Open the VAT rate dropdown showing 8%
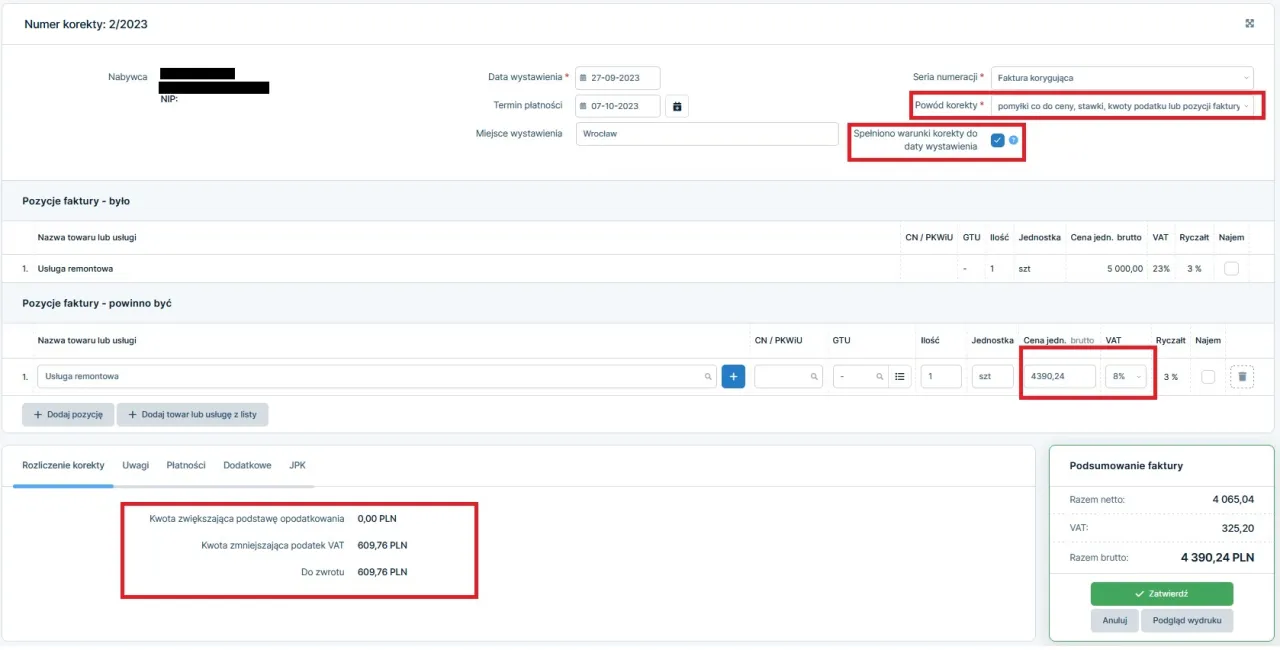This screenshot has width=1280, height=650. click(1125, 376)
